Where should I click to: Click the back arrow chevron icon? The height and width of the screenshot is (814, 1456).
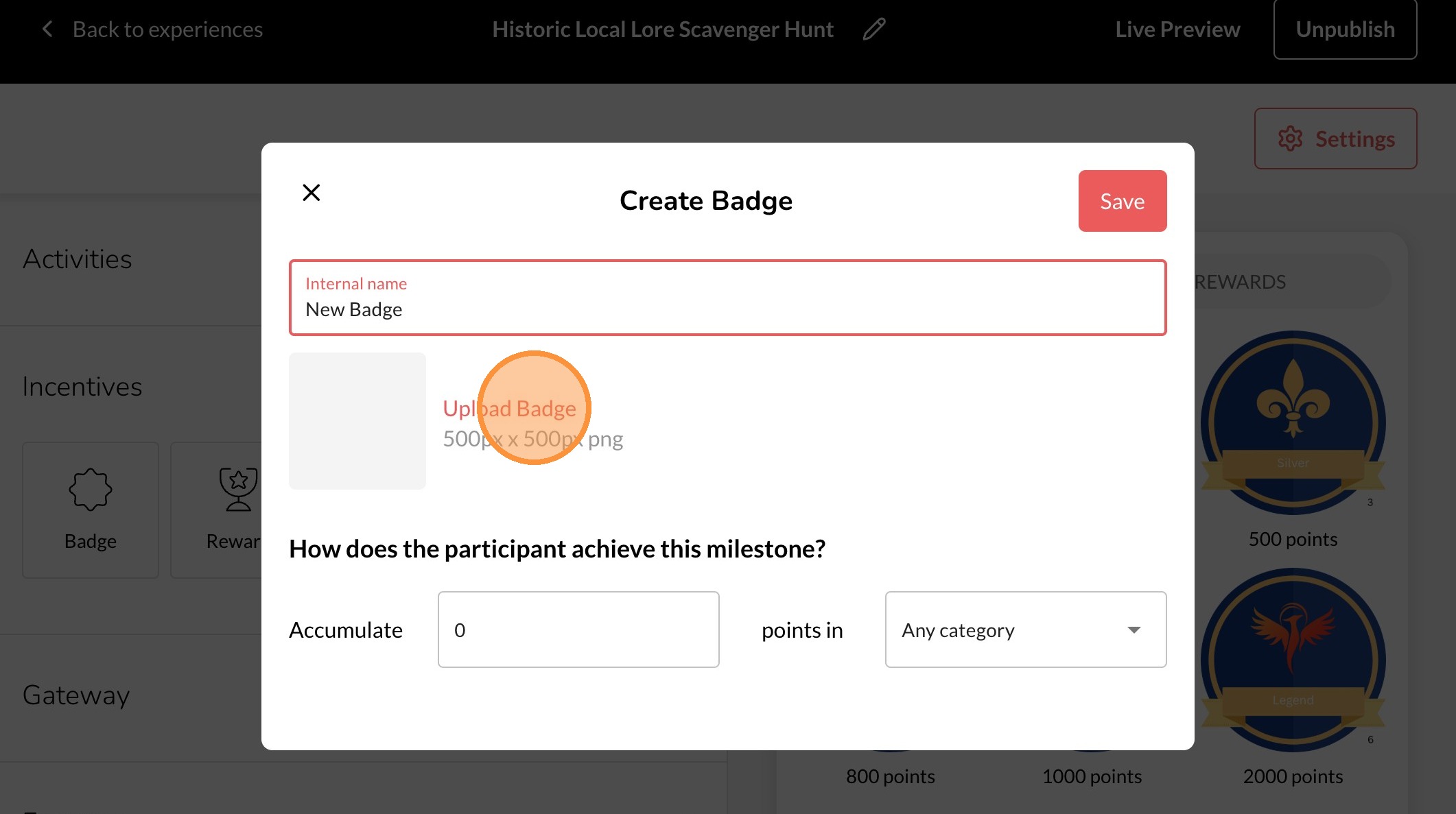pos(47,29)
